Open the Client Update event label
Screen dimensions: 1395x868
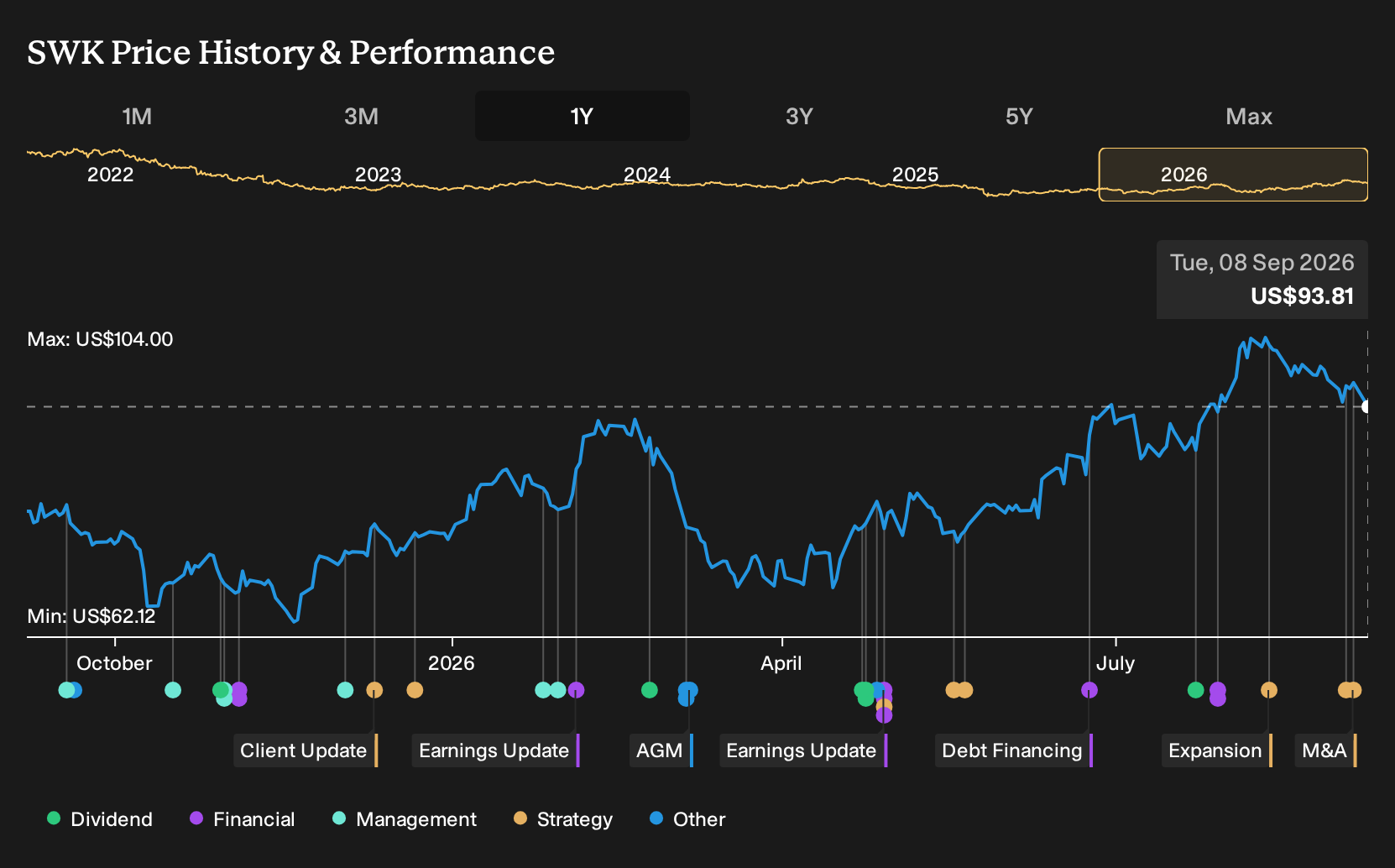tap(306, 750)
